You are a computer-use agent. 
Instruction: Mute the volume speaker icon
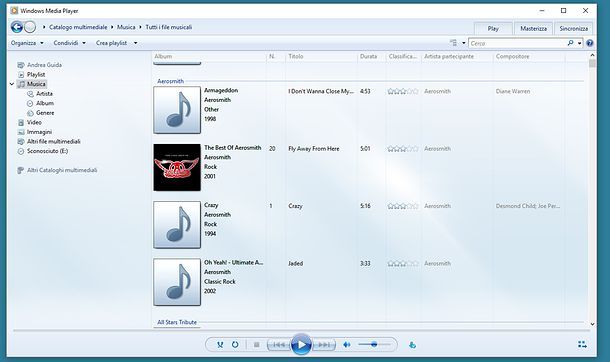pos(347,345)
